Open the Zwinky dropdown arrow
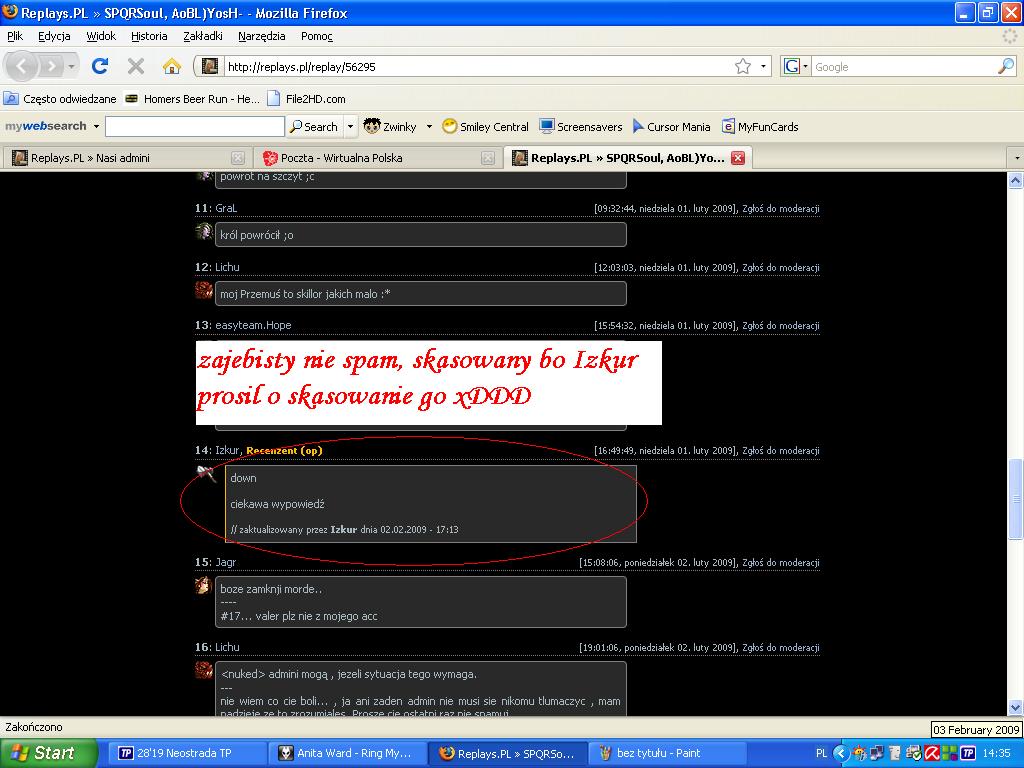This screenshot has height=768, width=1024. [x=429, y=127]
